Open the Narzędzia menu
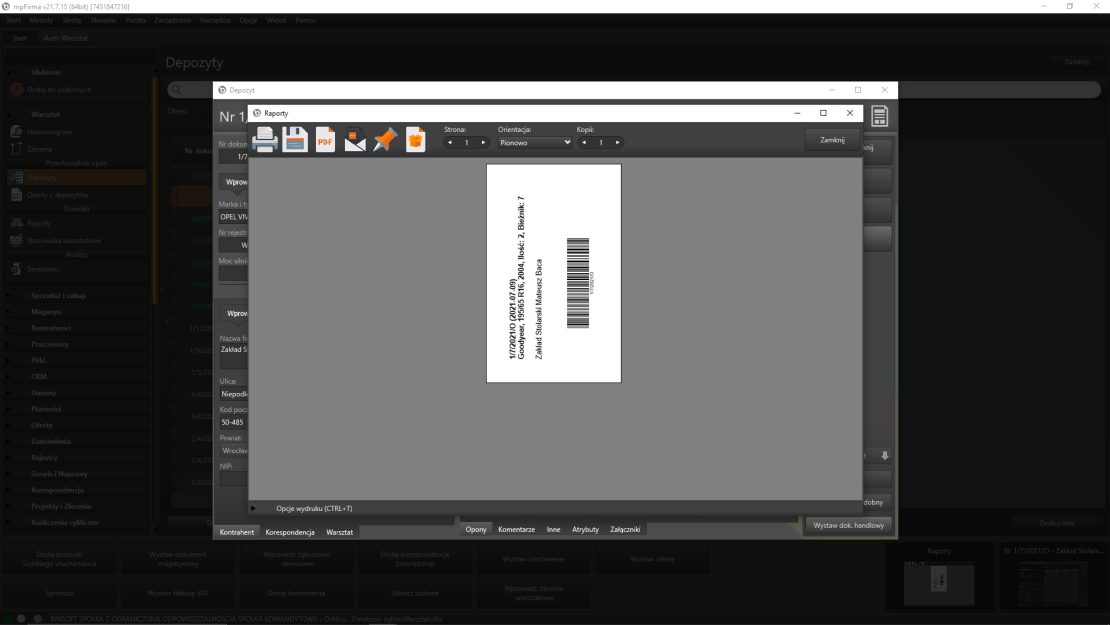Screen dimensions: 1110x625 click(x=215, y=21)
